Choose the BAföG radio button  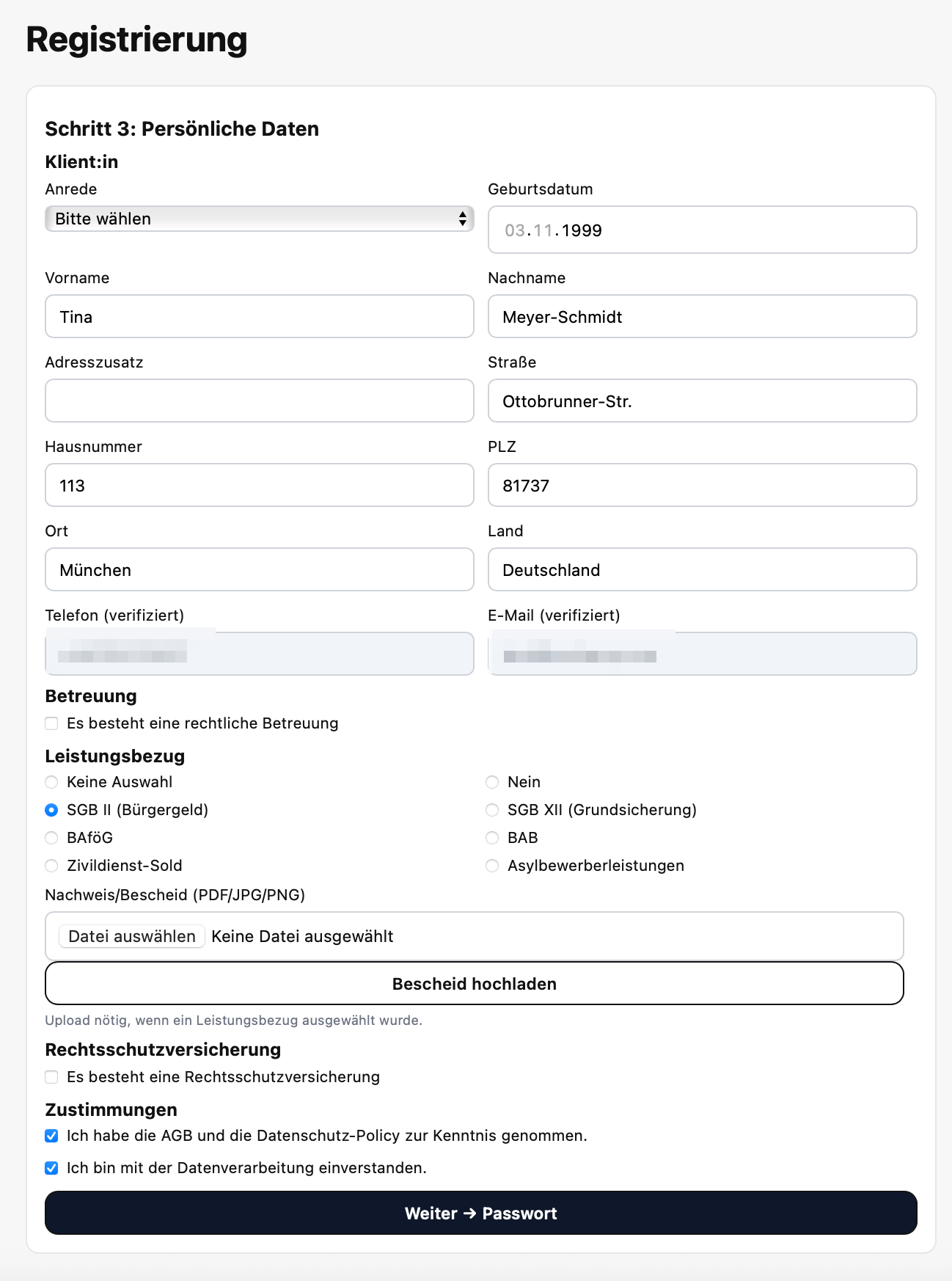[x=51, y=838]
